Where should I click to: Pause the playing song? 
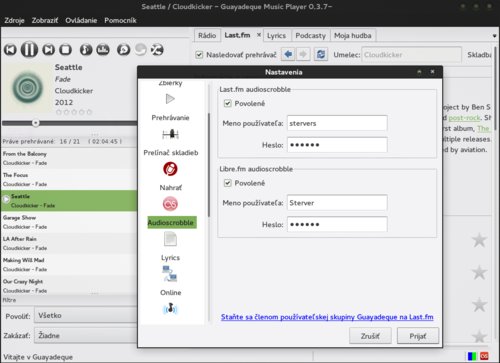click(x=29, y=50)
